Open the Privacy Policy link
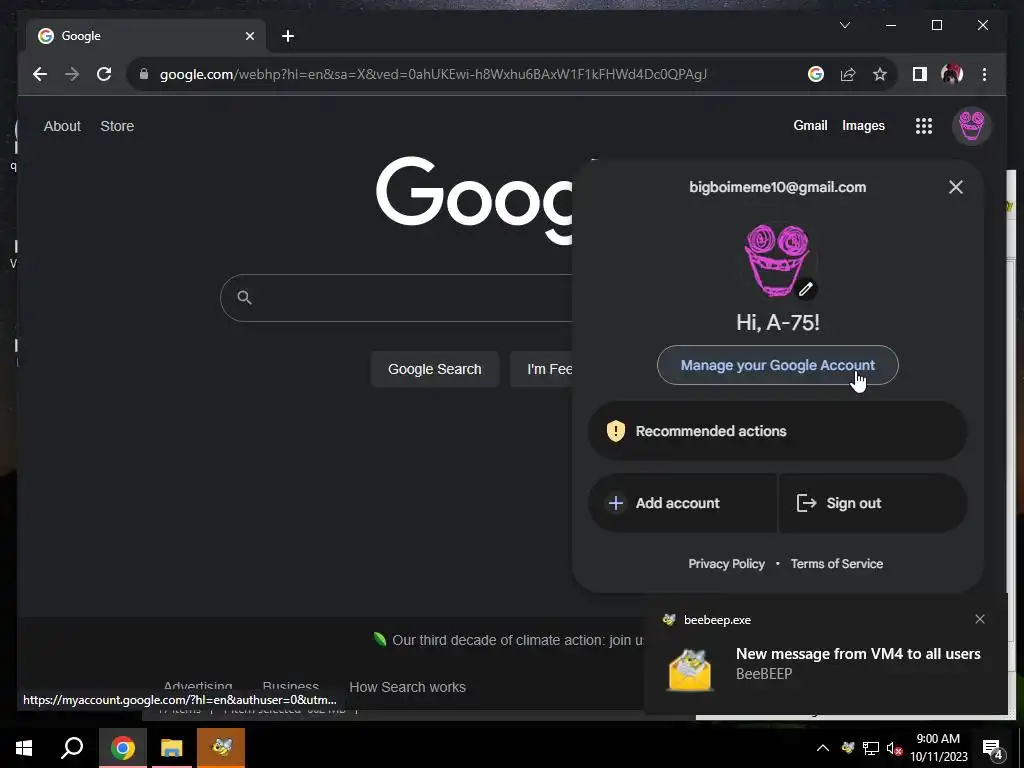This screenshot has height=768, width=1024. coord(726,564)
